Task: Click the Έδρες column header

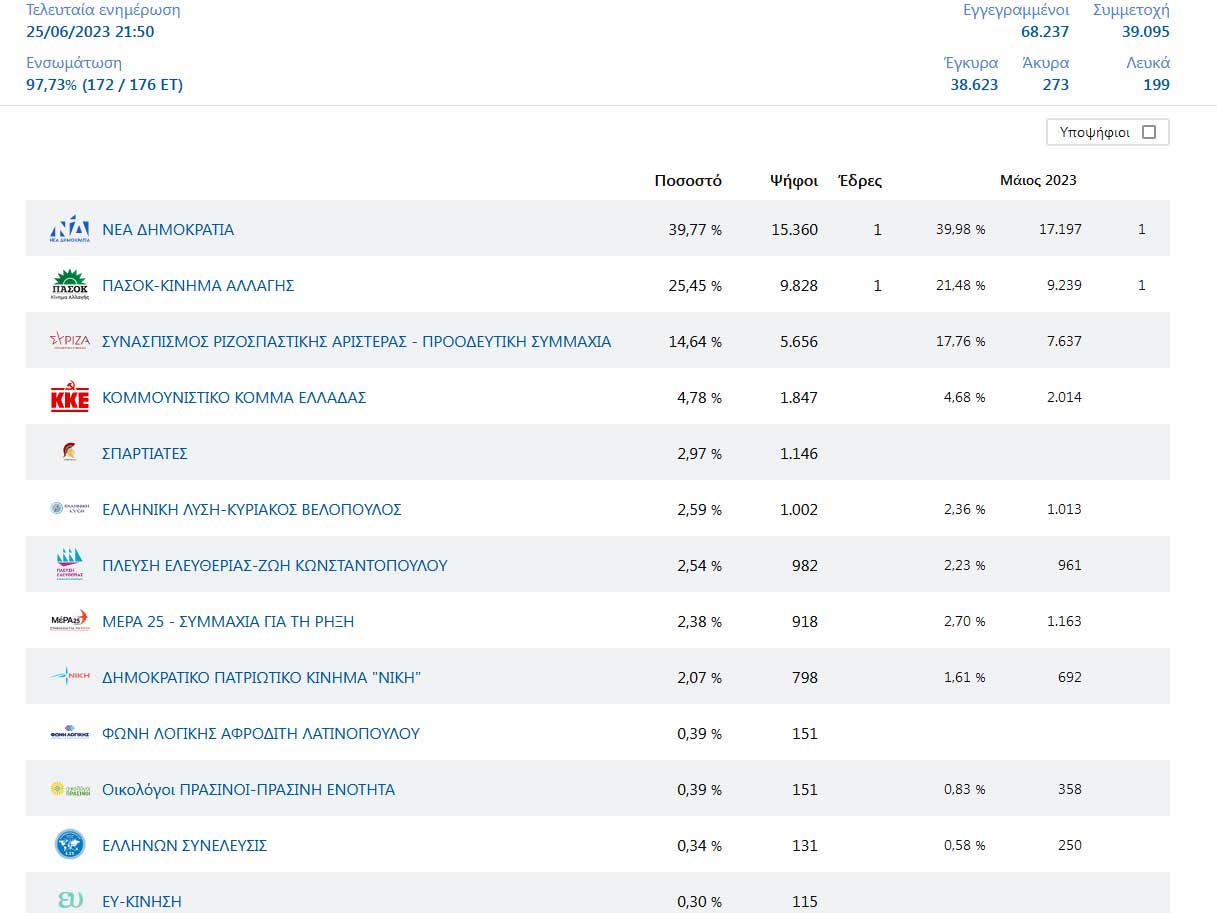Action: click(860, 181)
